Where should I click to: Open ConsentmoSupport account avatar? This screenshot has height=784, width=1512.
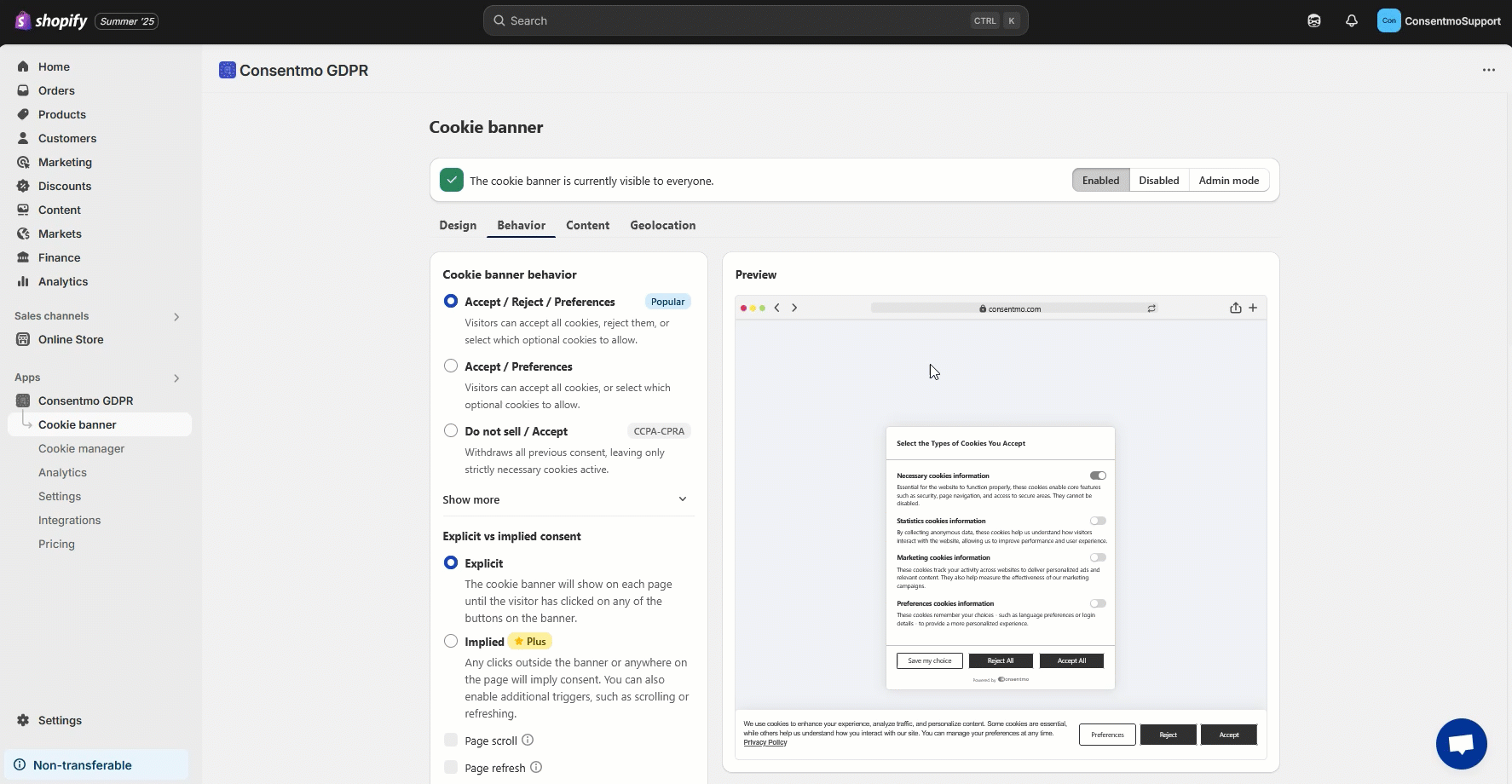(1388, 20)
